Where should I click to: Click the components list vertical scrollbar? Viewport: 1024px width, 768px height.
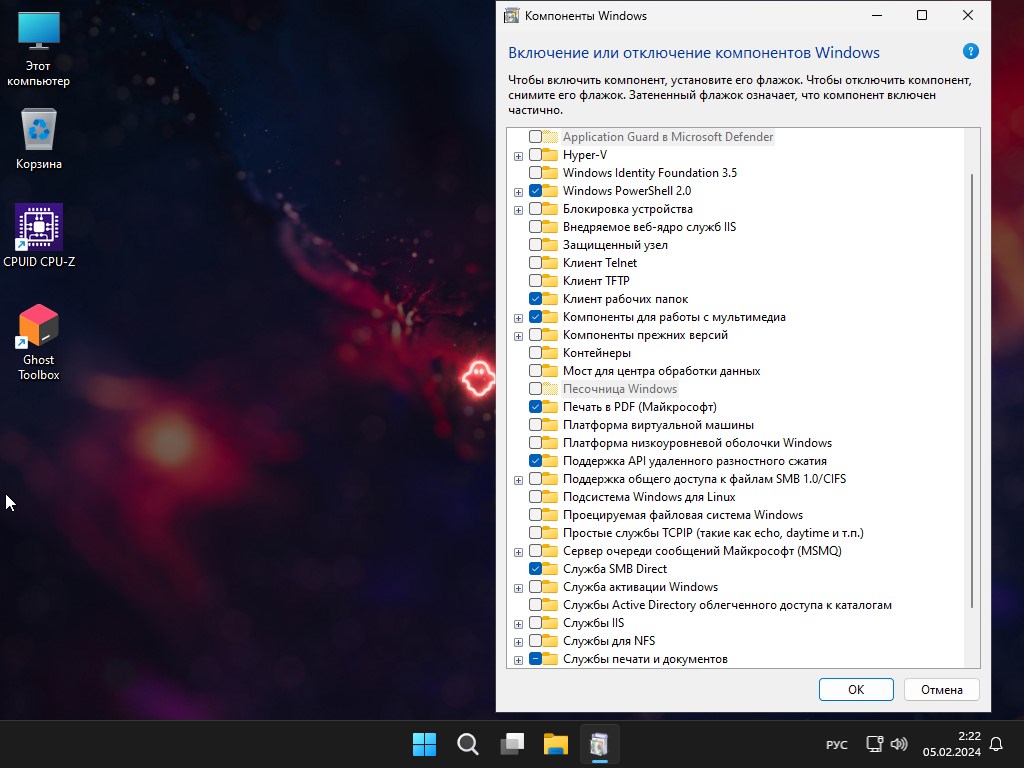tap(972, 391)
